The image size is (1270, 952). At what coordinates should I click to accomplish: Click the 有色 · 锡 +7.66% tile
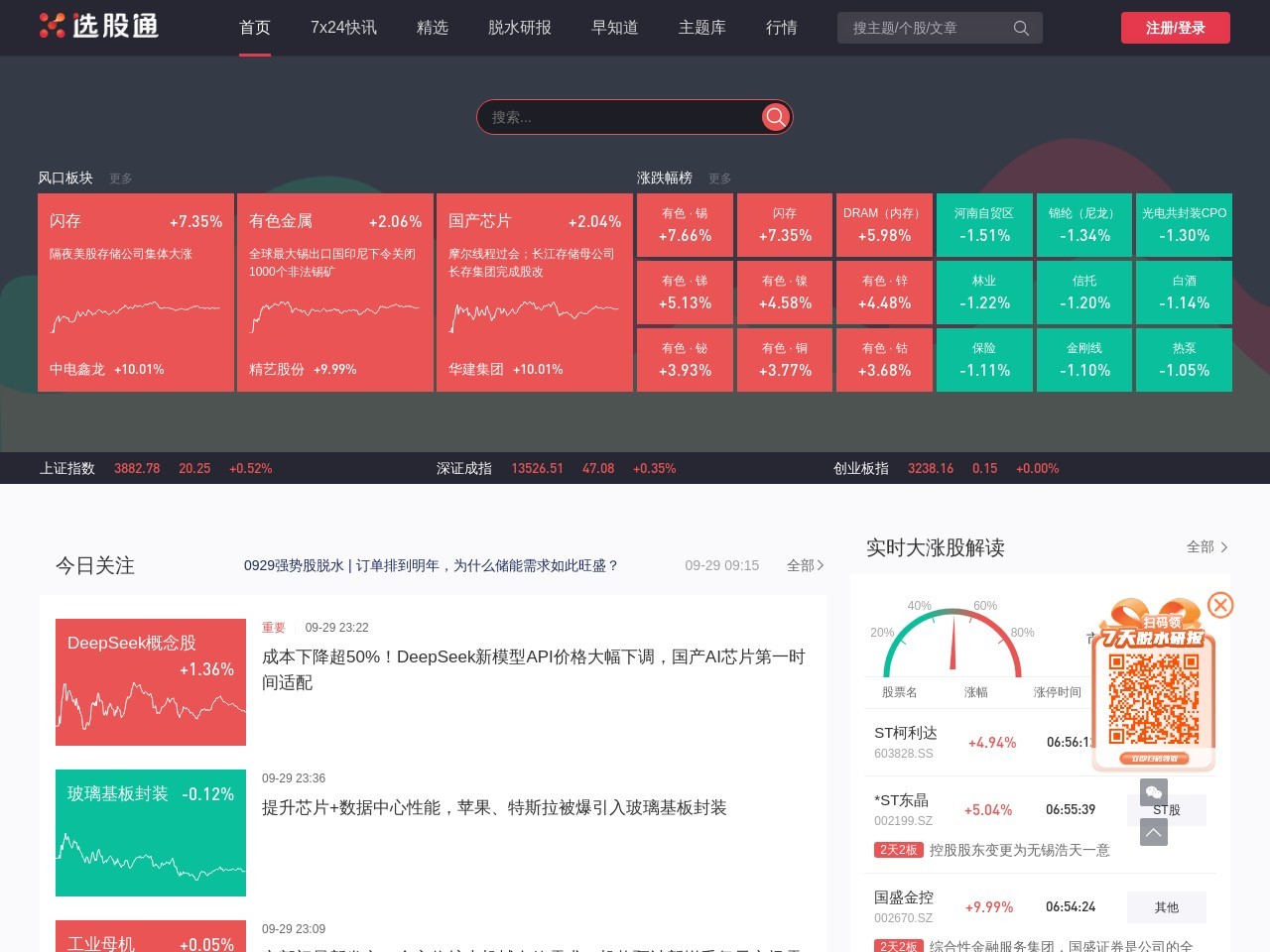tap(685, 225)
